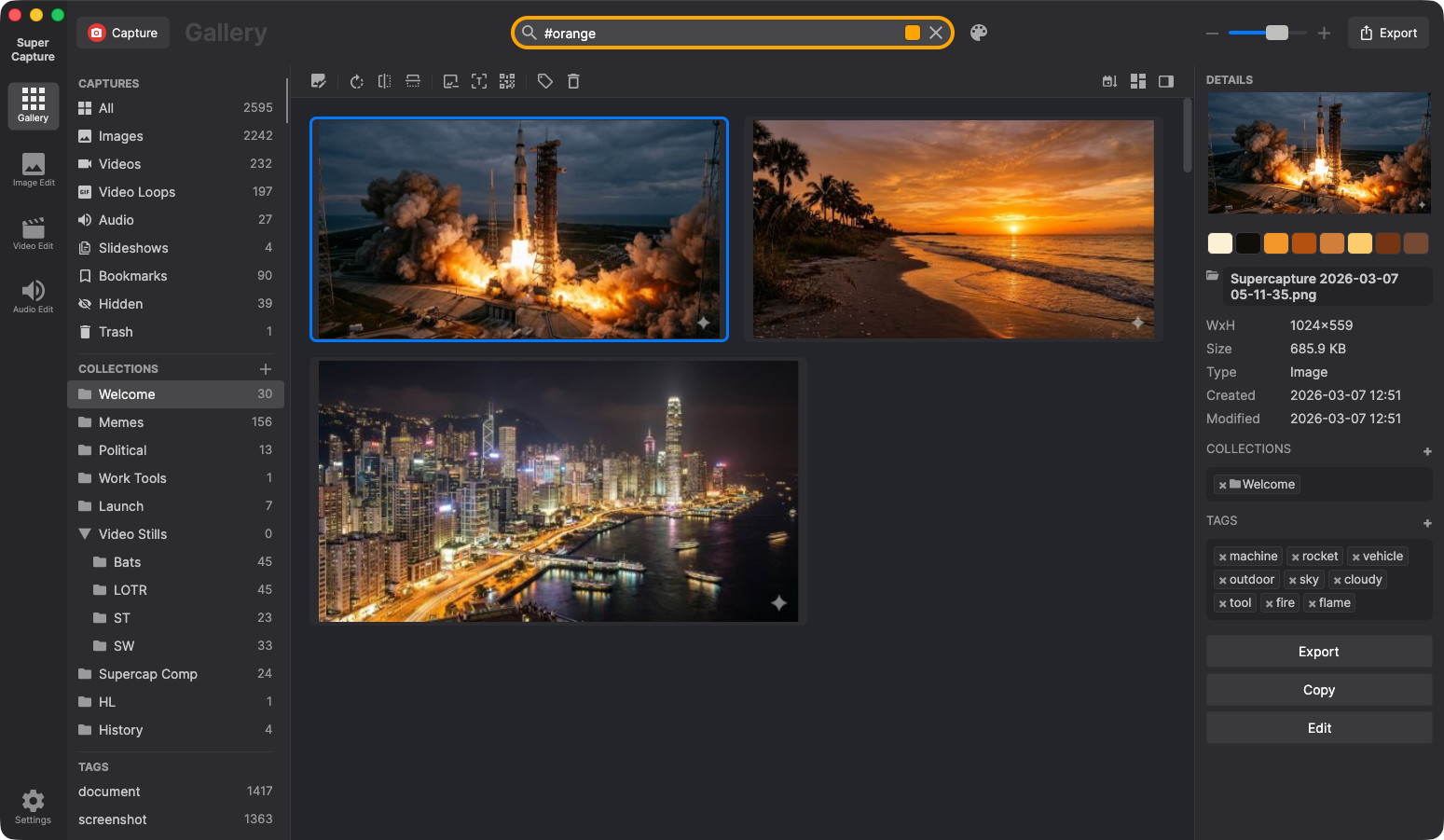This screenshot has width=1444, height=840.
Task: Clear the #orange search field
Action: (936, 32)
